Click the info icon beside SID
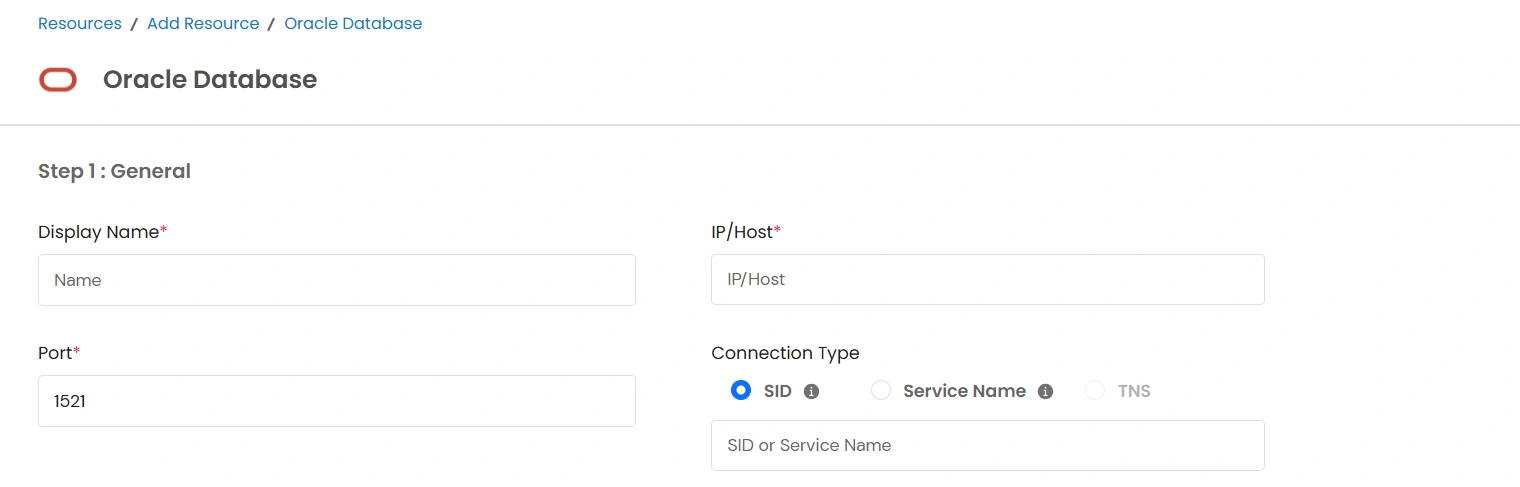Screen dimensions: 1520x487 811,392
